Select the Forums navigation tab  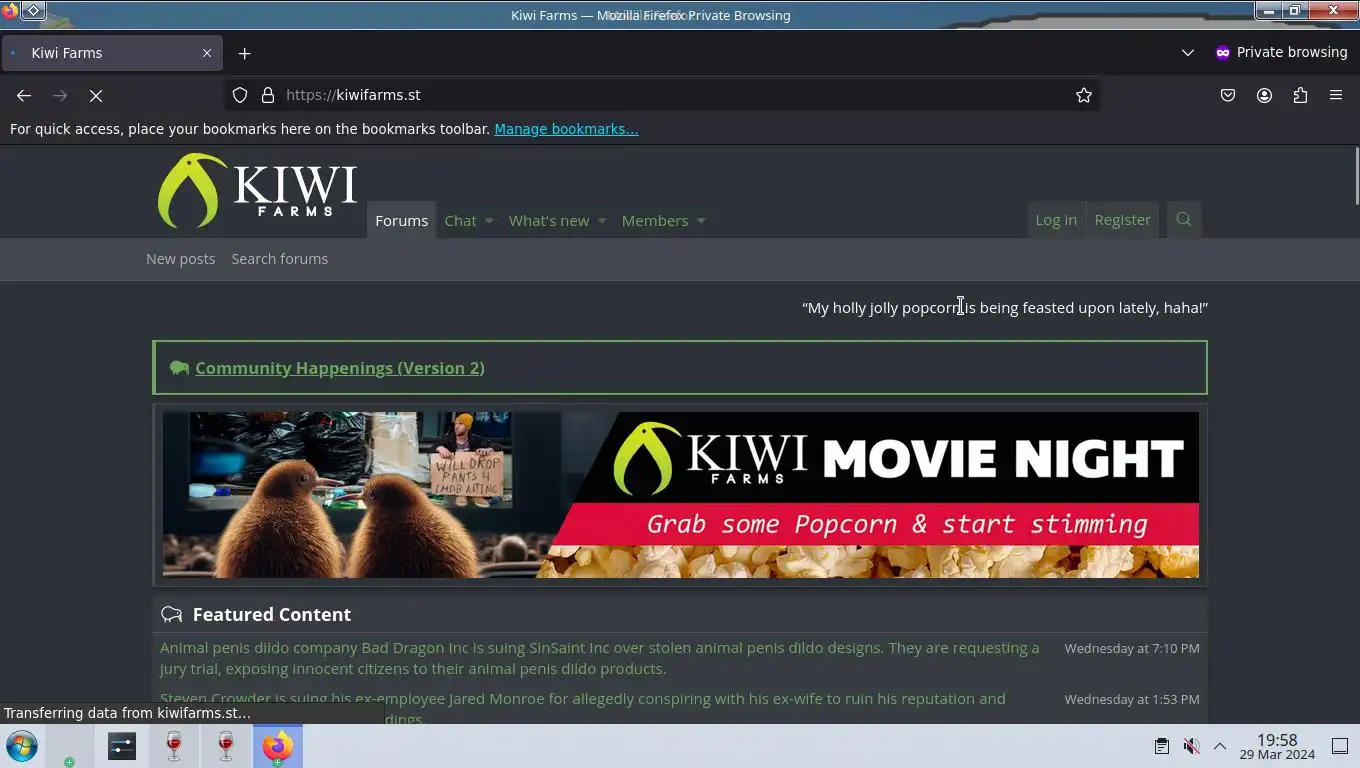(402, 221)
